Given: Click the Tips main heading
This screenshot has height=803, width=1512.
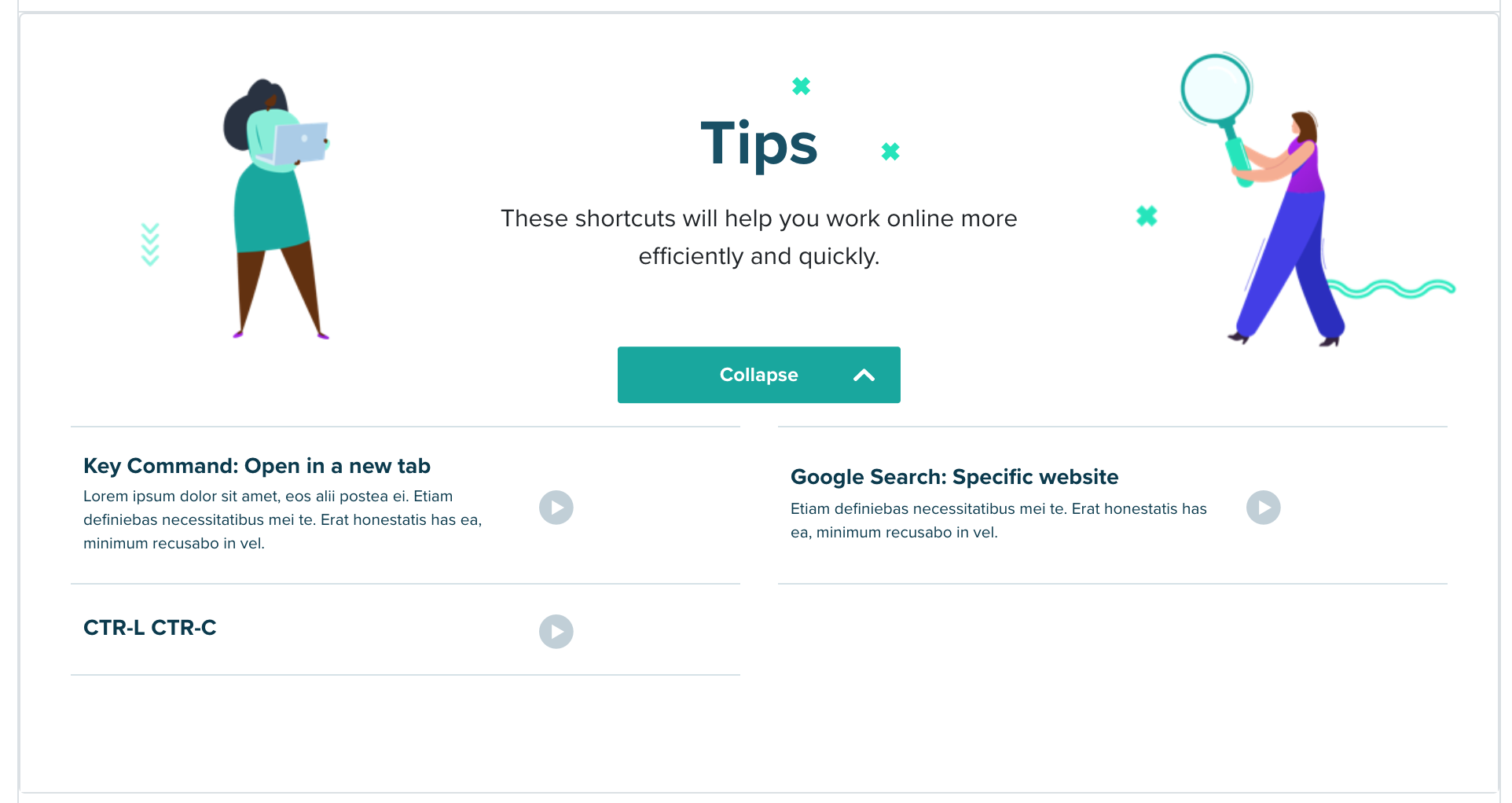Looking at the screenshot, I should click(759, 143).
